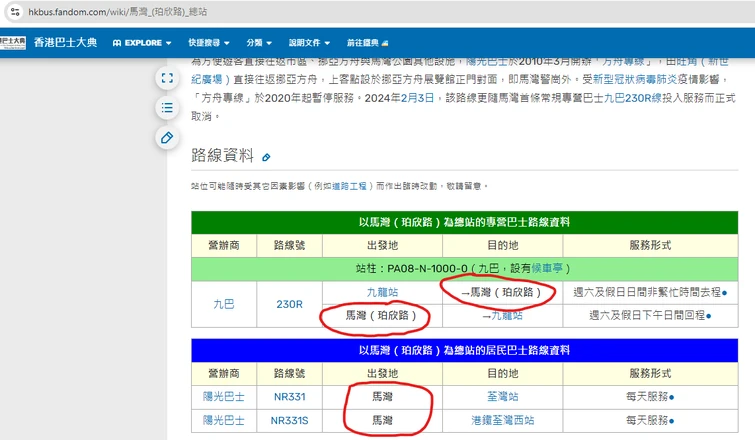Click the 週六及假日下午日間回程 cell

pyautogui.click(x=650, y=315)
